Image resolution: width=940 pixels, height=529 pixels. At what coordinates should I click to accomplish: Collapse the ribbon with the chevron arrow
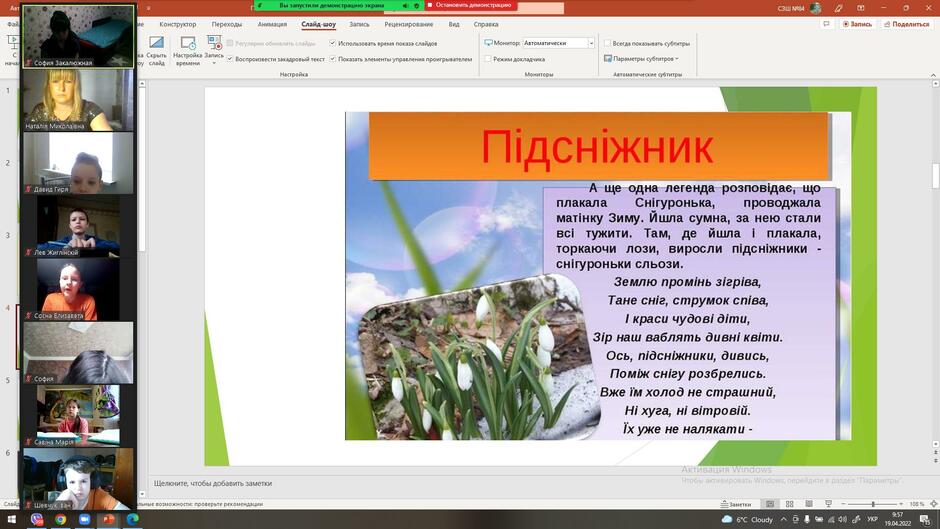click(933, 74)
